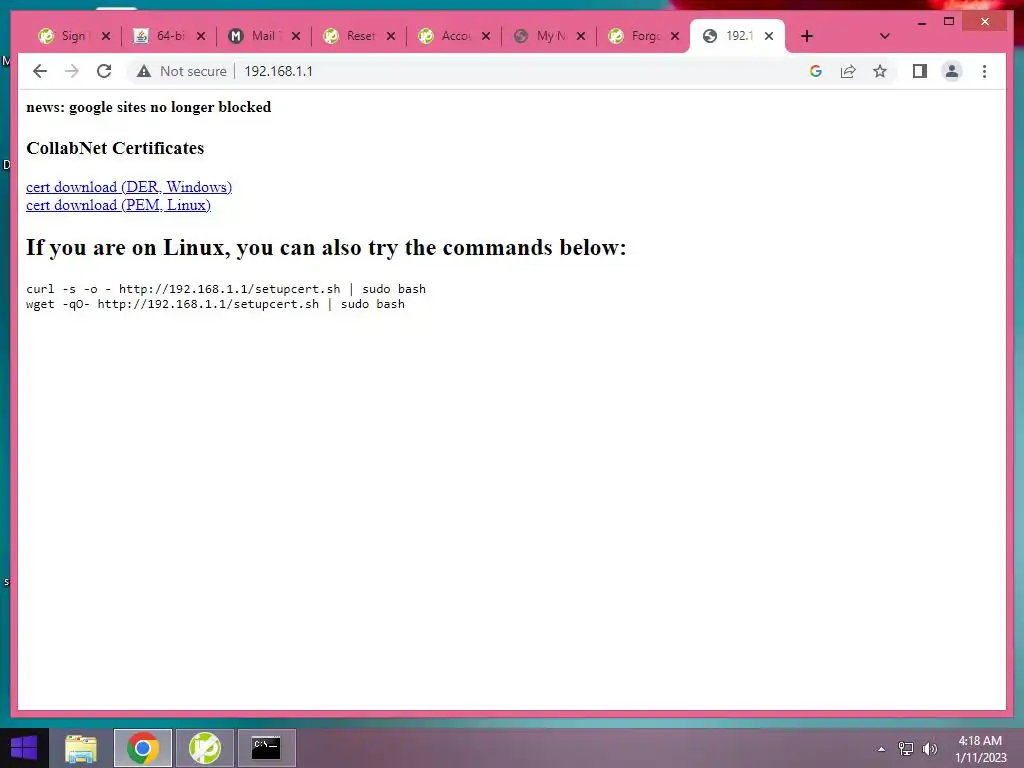Screen dimensions: 1024x768
Task: Maximize the Chrome window
Action: click(x=949, y=22)
